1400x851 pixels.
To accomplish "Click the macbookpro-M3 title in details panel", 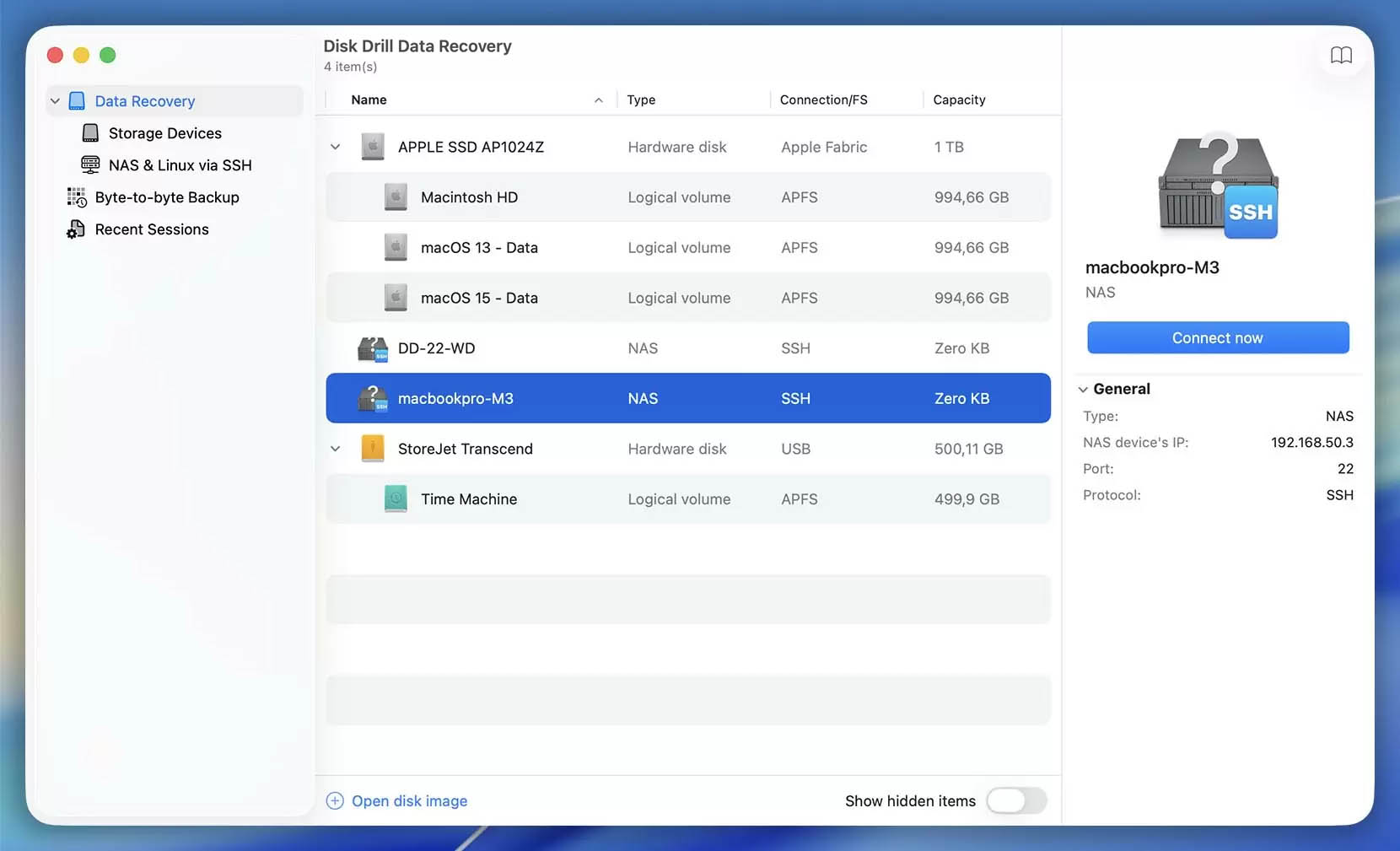I will [1152, 267].
